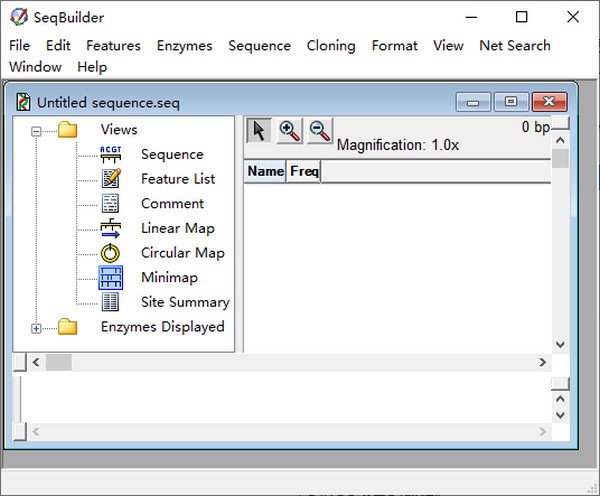Open the Features menu
The height and width of the screenshot is (496, 600).
click(x=113, y=46)
